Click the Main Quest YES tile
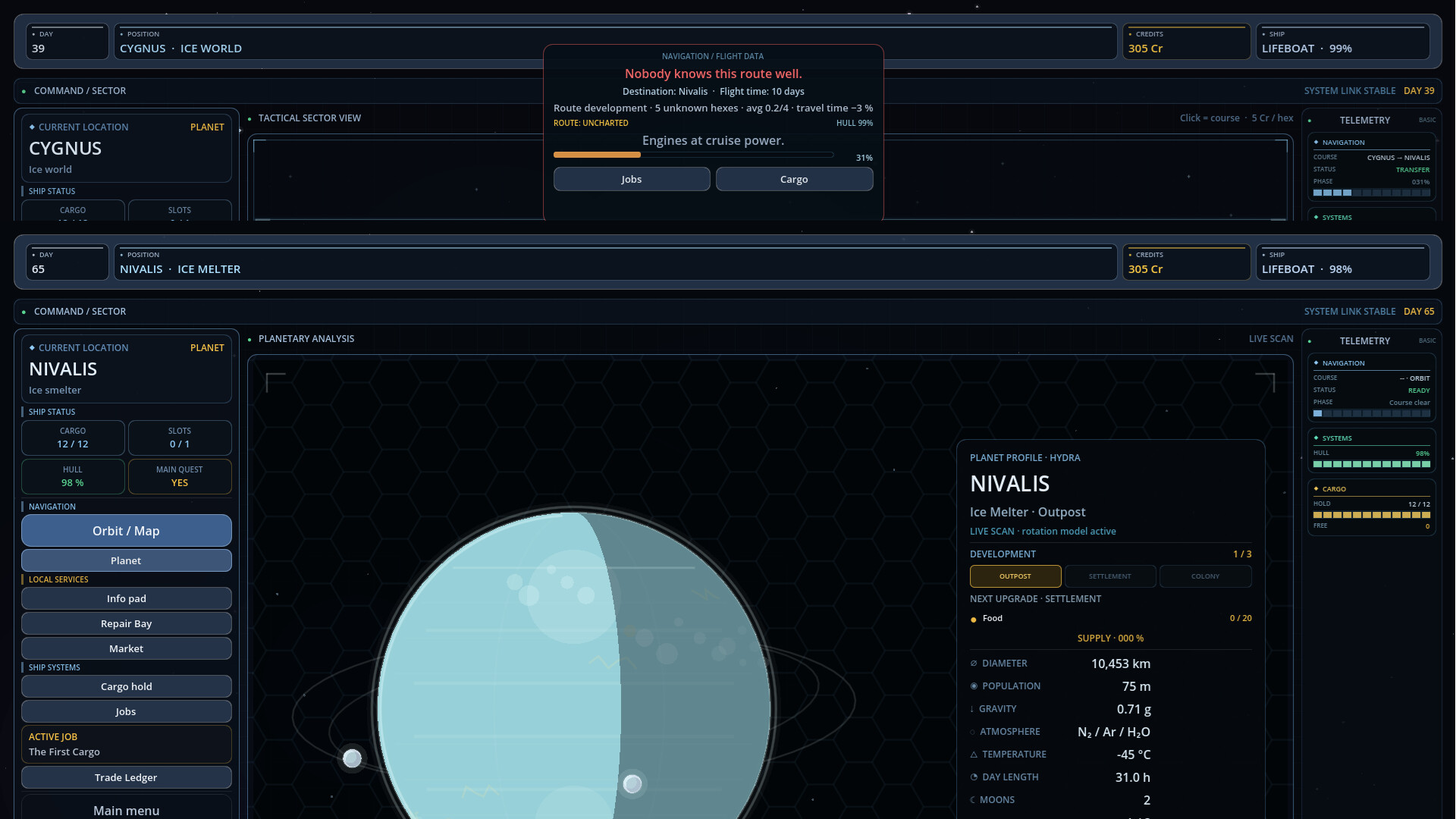Screen dimensions: 1456x819 pyautogui.click(x=180, y=476)
